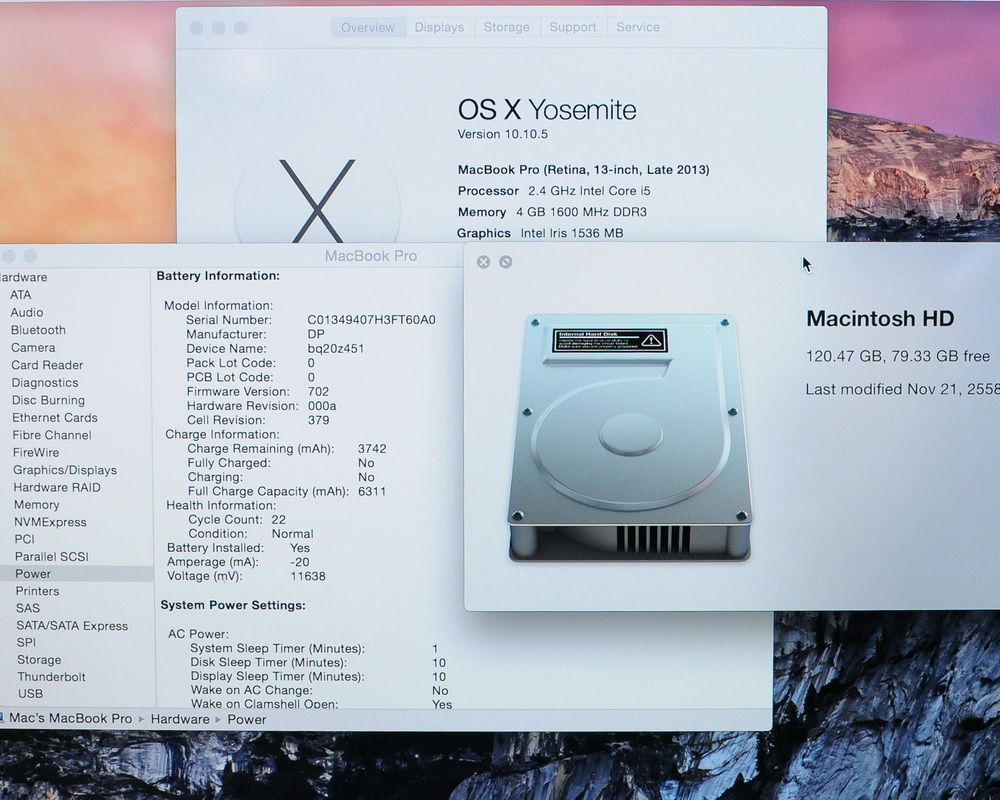
Task: Select SPI in the sidebar
Action: (26, 642)
